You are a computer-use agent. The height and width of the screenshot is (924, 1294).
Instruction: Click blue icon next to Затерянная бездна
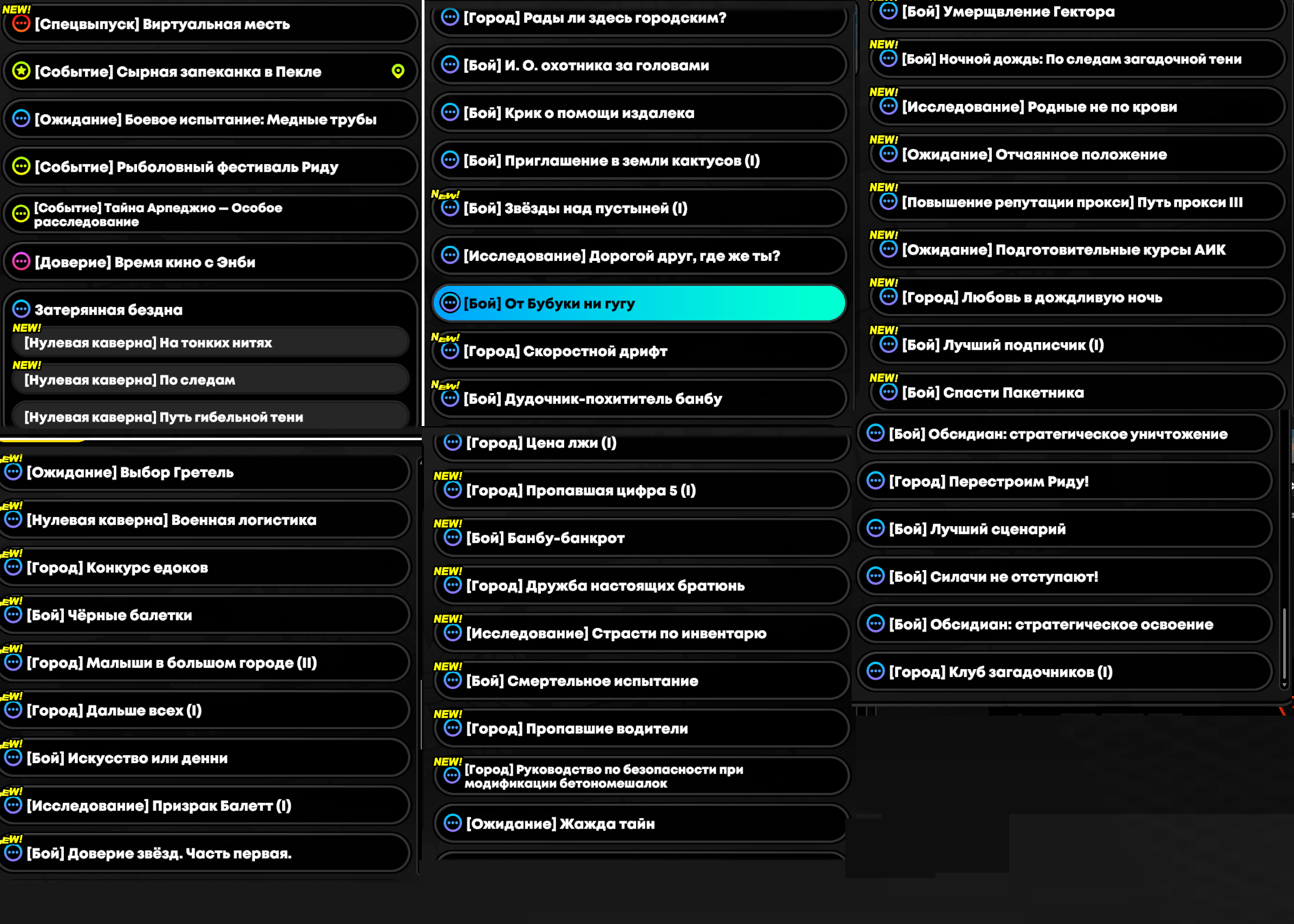tap(21, 309)
